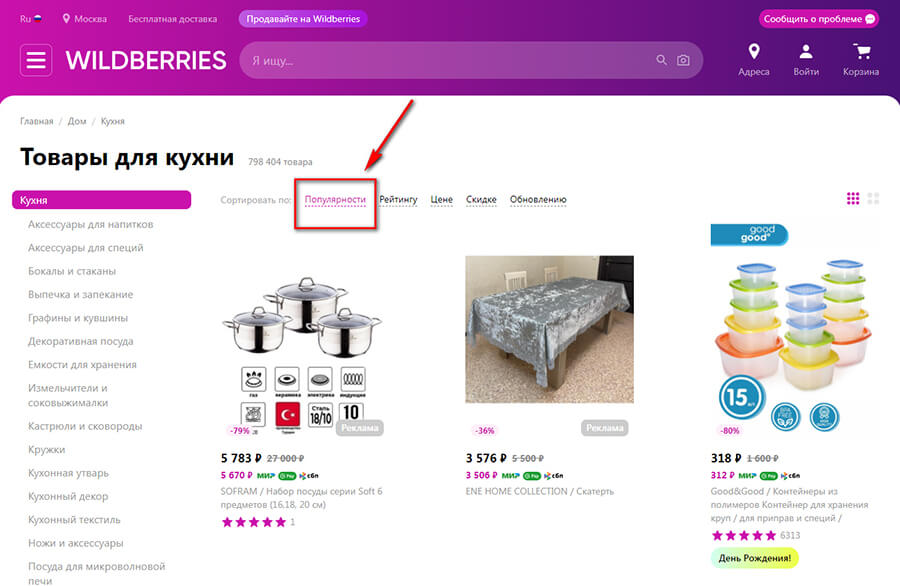Screen dimensions: 900x586
Task: Open the hamburger catalog menu
Action: tap(36, 60)
